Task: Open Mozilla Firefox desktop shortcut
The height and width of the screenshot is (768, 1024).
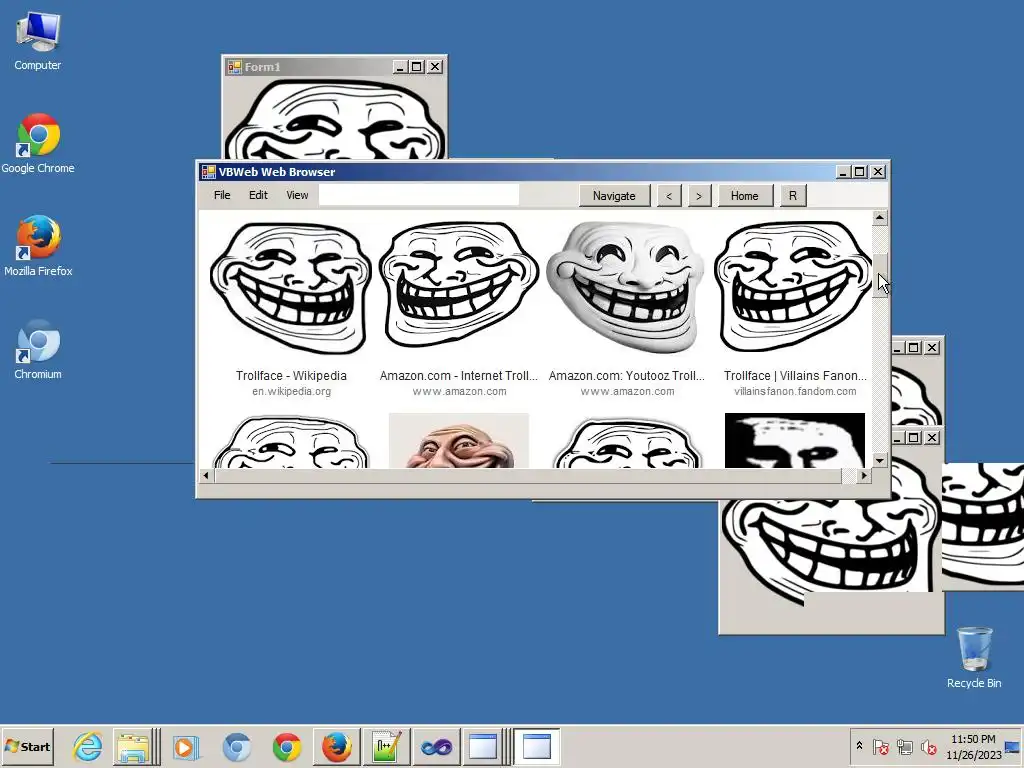Action: point(38,246)
